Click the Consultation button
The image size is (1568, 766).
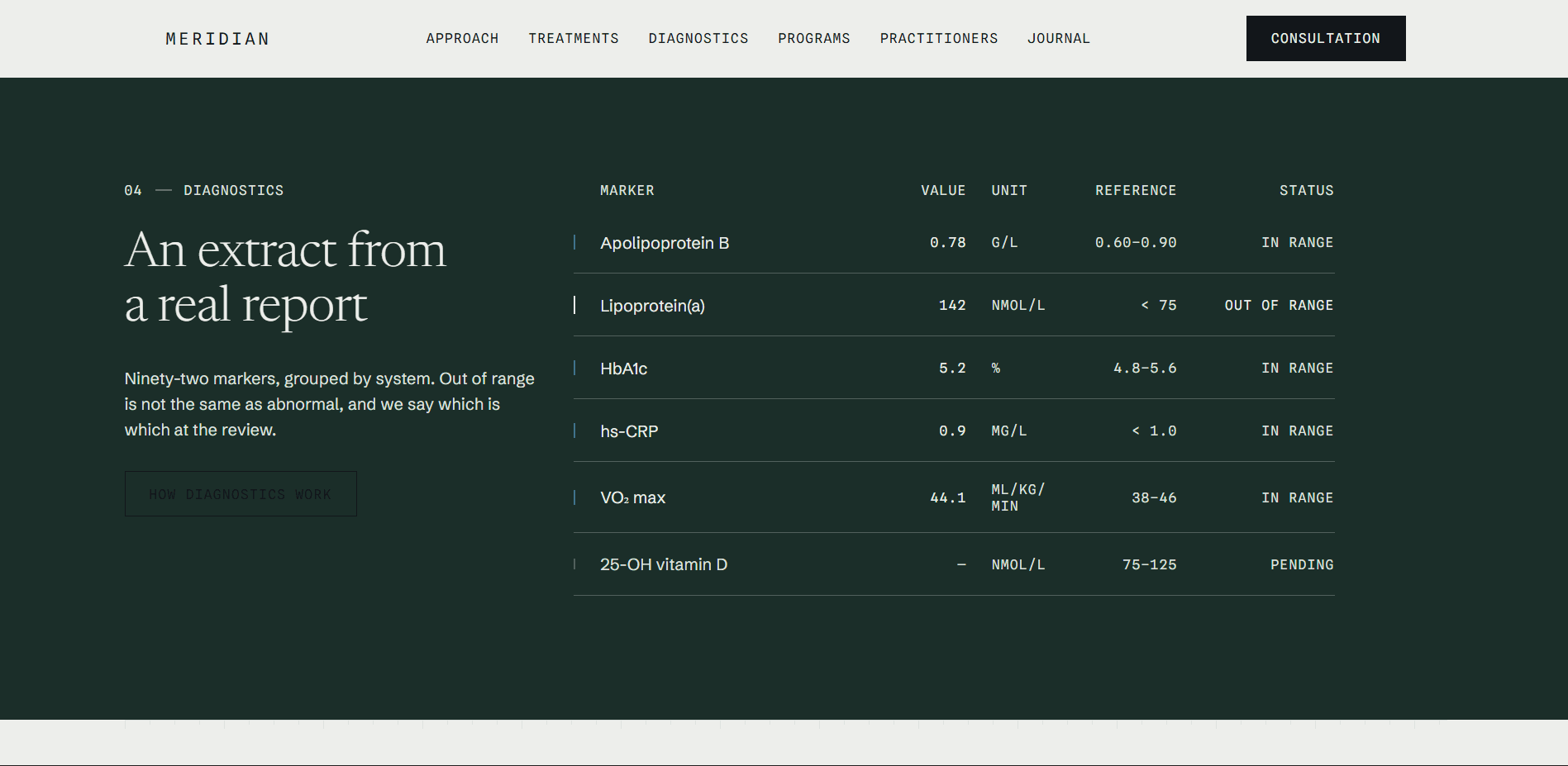tap(1326, 38)
